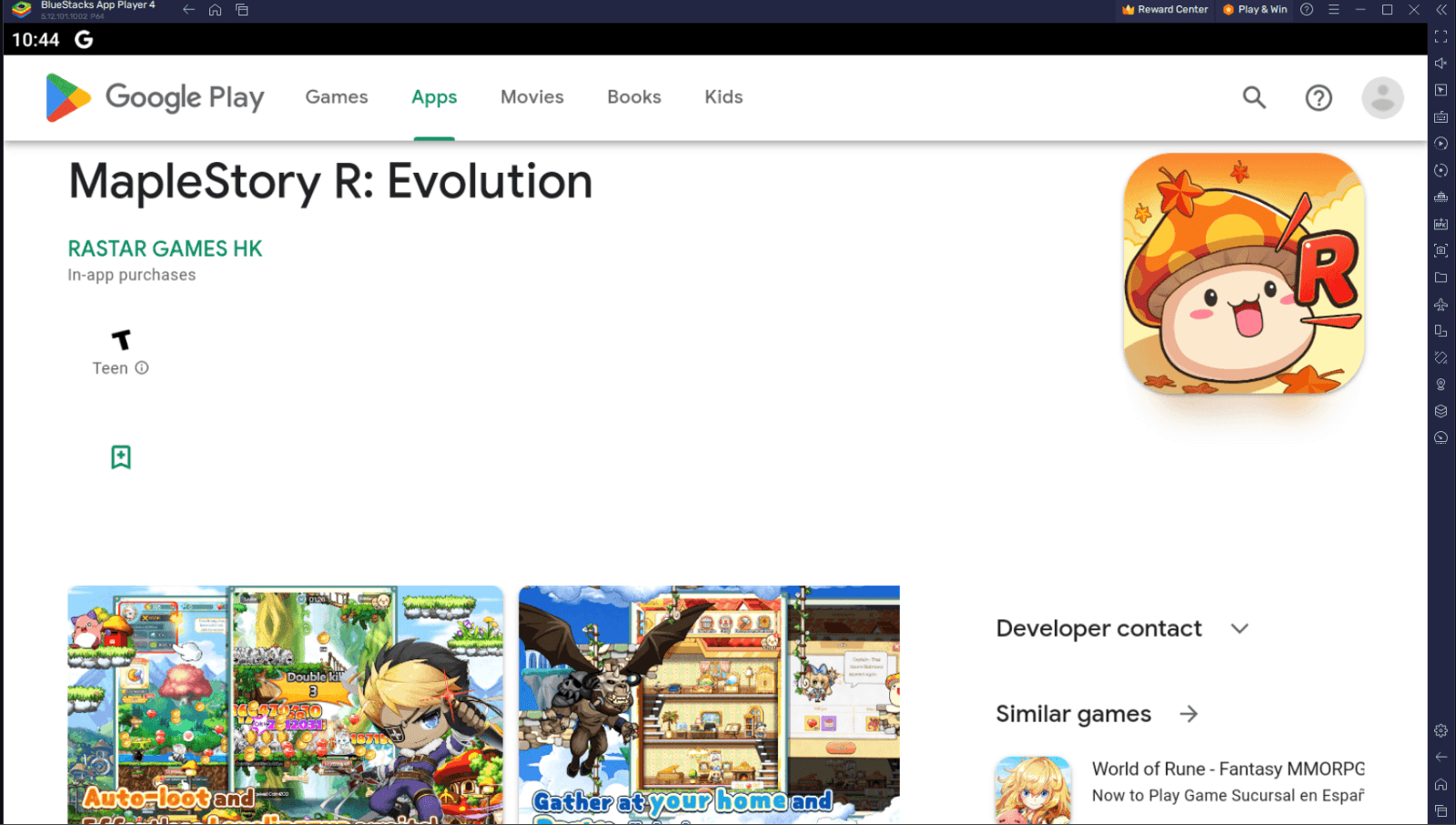Open RASTAR GAMES HK developer page
The image size is (1456, 825).
pyautogui.click(x=165, y=248)
